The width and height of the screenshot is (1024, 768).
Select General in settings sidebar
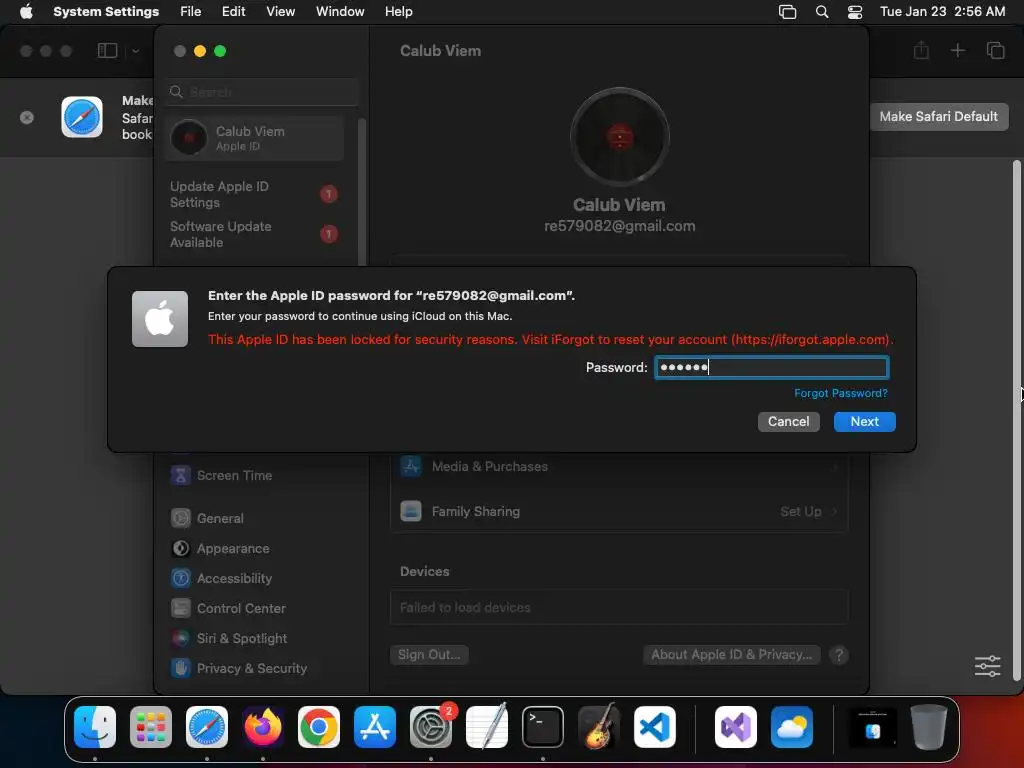coord(208,519)
